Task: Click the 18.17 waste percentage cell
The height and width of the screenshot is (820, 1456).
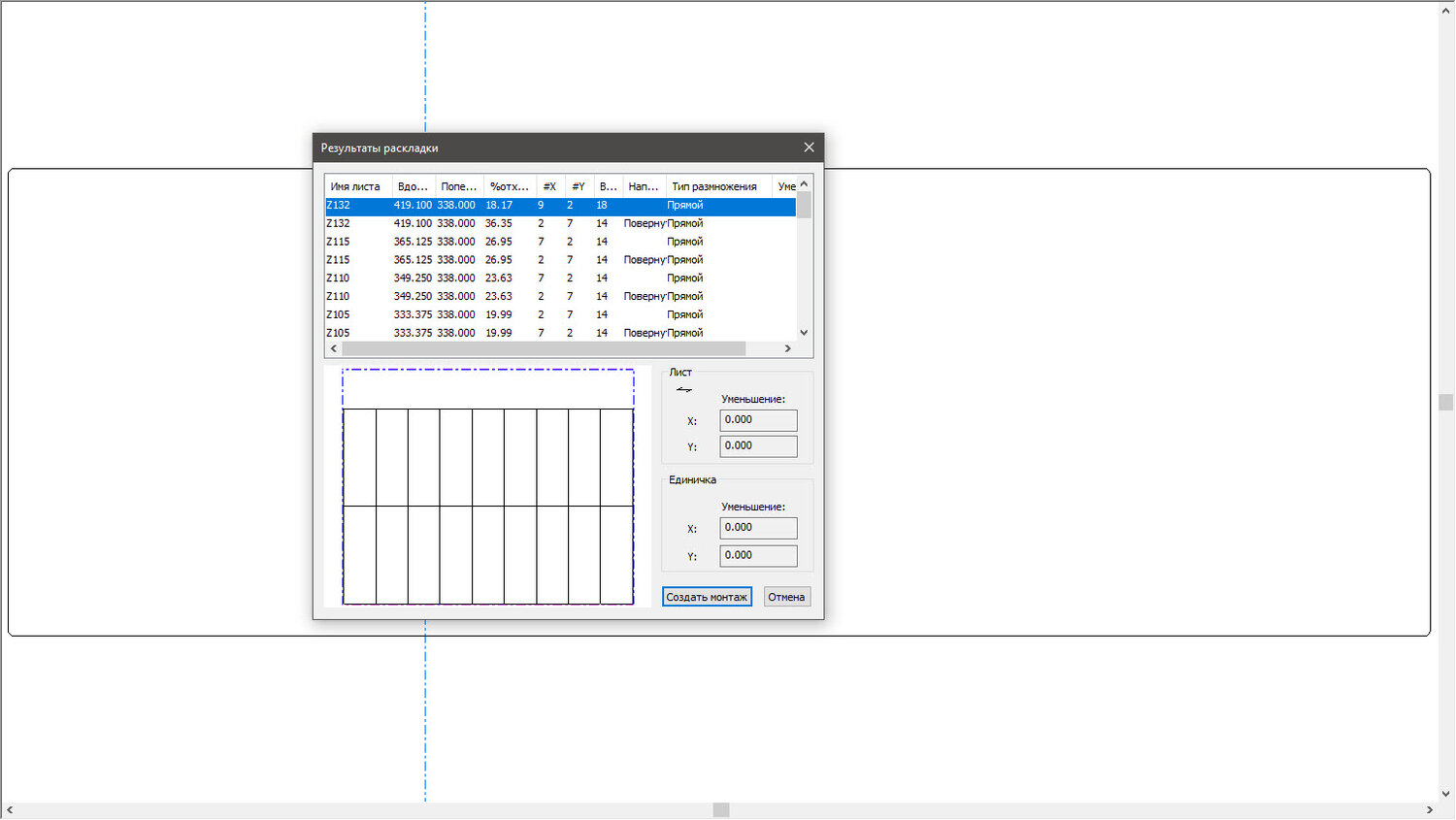Action: tap(499, 205)
